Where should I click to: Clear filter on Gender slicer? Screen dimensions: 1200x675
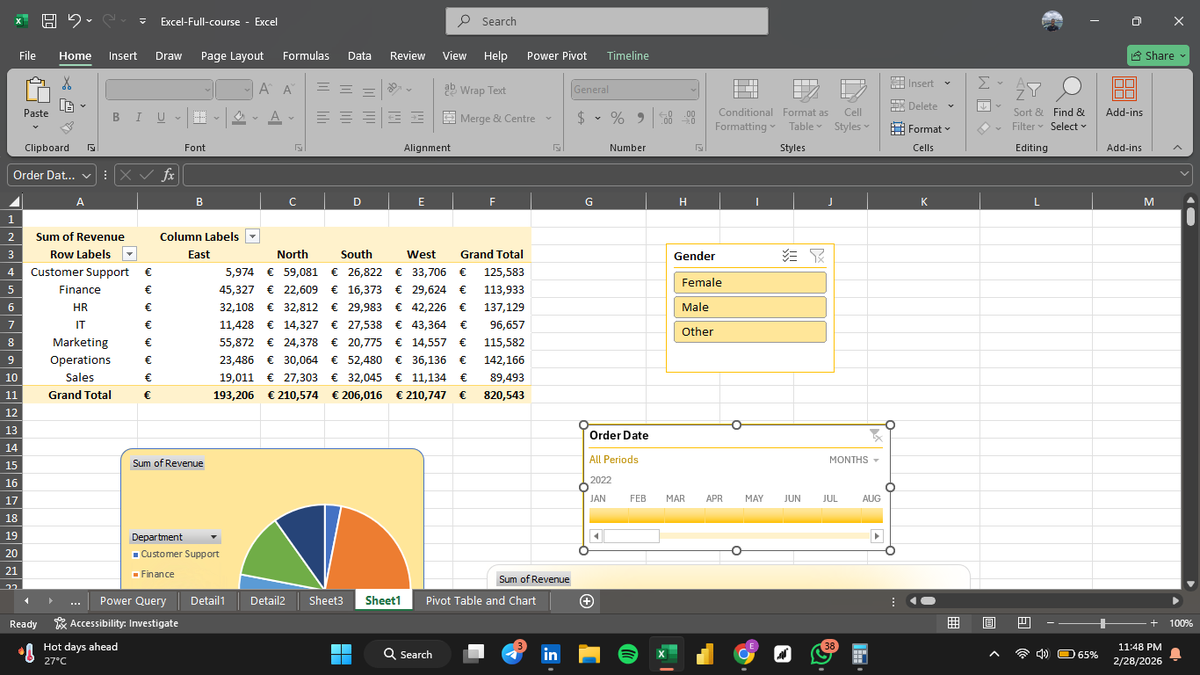tap(815, 256)
